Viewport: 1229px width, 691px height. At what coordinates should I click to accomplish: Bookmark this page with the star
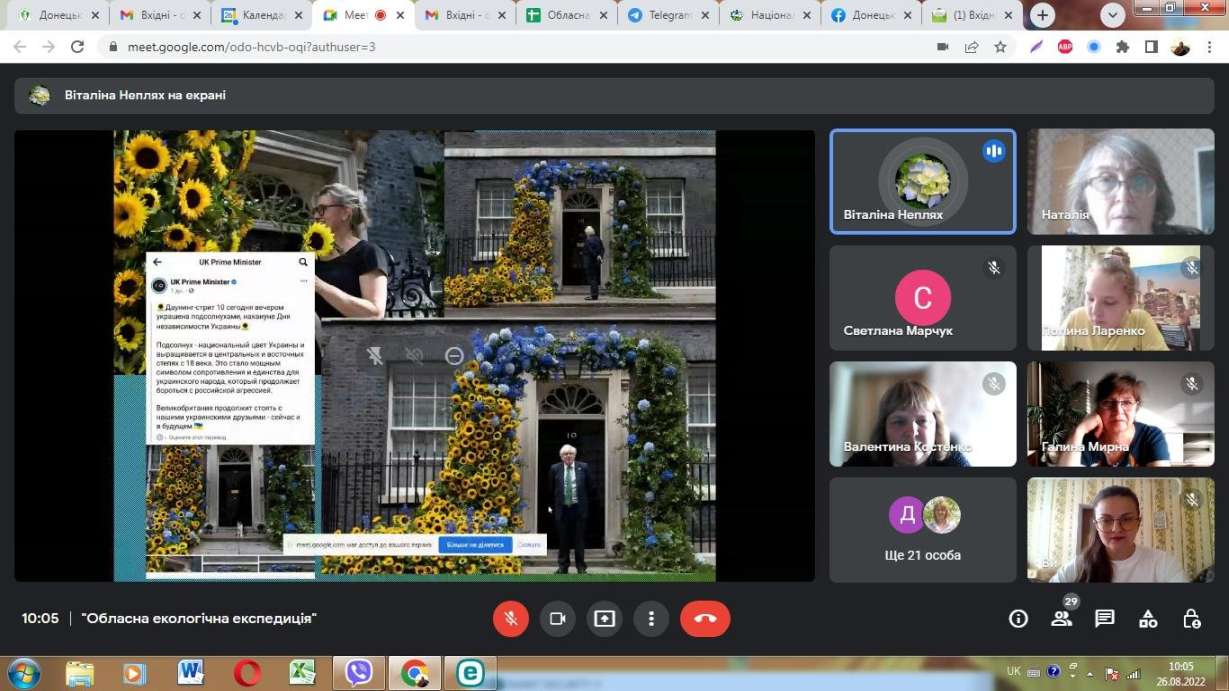point(1000,47)
